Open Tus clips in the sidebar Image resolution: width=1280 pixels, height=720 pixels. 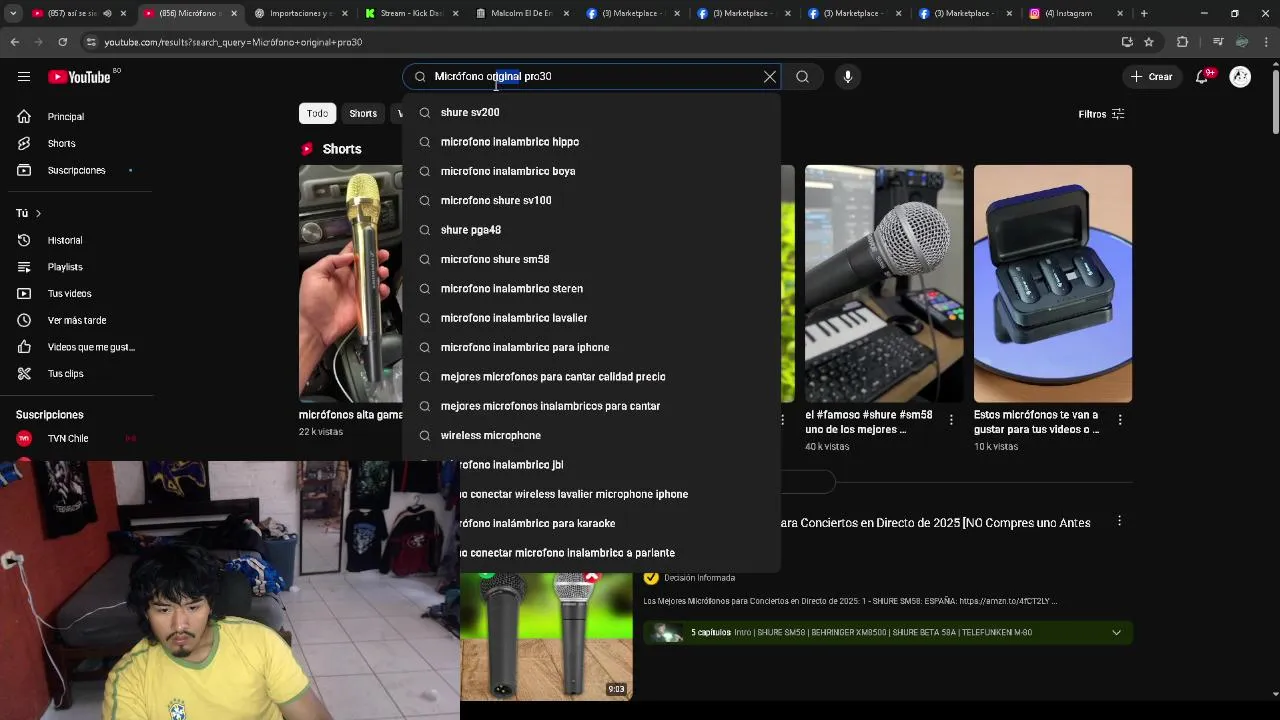(x=65, y=374)
